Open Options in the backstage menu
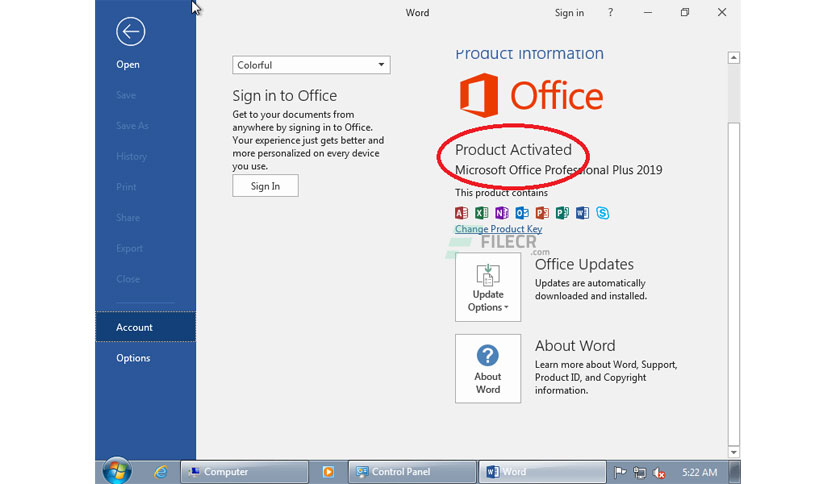The height and width of the screenshot is (484, 836). (x=133, y=358)
